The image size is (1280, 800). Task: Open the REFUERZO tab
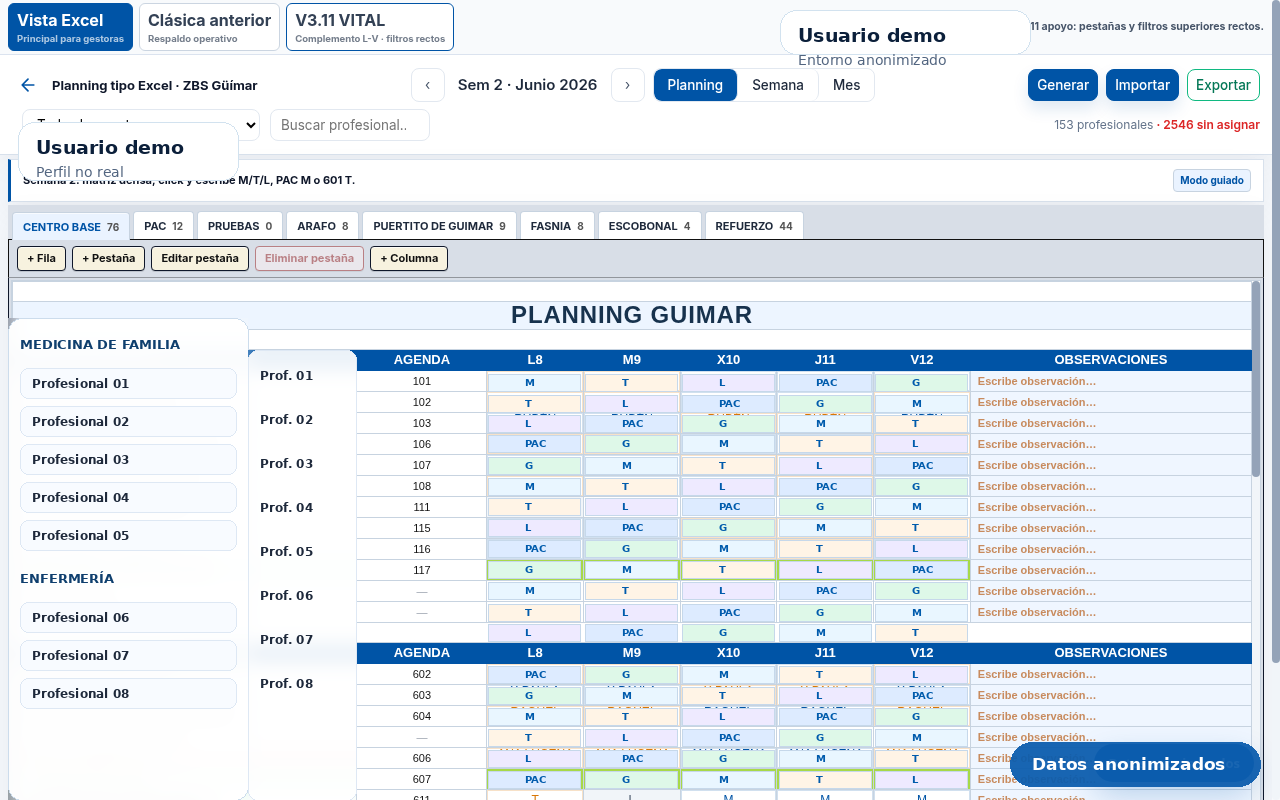[754, 226]
